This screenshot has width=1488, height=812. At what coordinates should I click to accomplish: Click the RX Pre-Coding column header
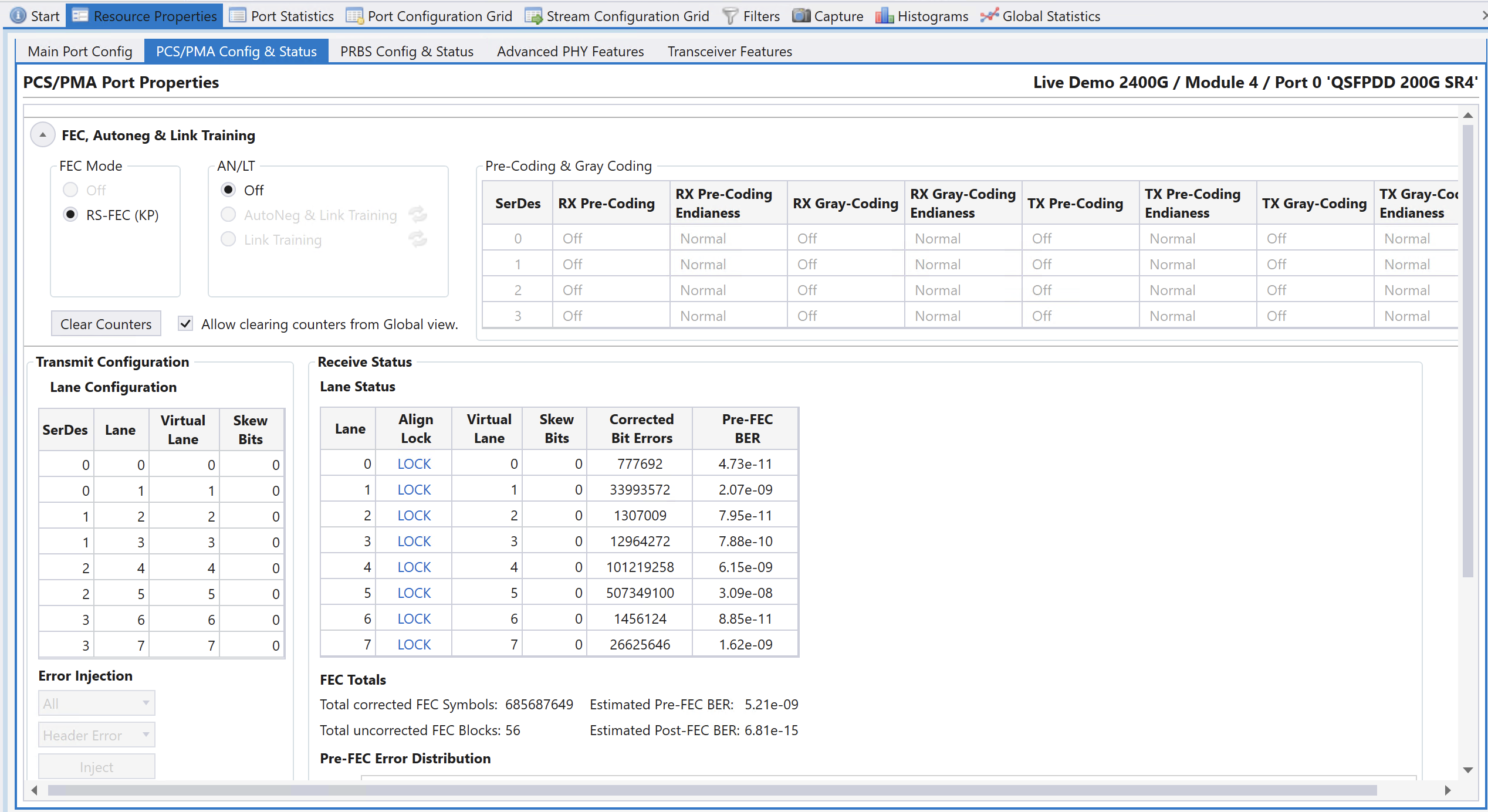[x=611, y=203]
